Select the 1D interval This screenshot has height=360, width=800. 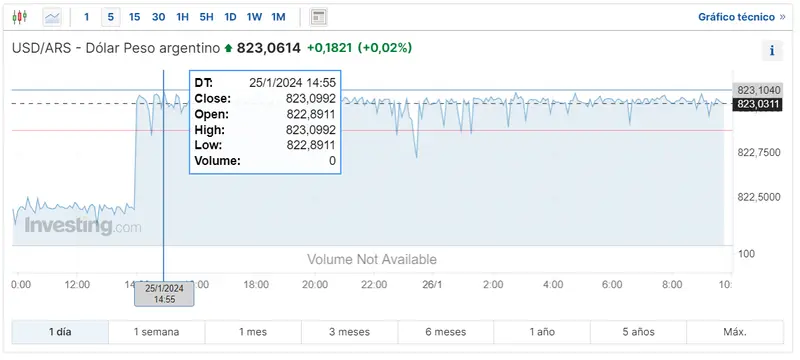tap(230, 17)
